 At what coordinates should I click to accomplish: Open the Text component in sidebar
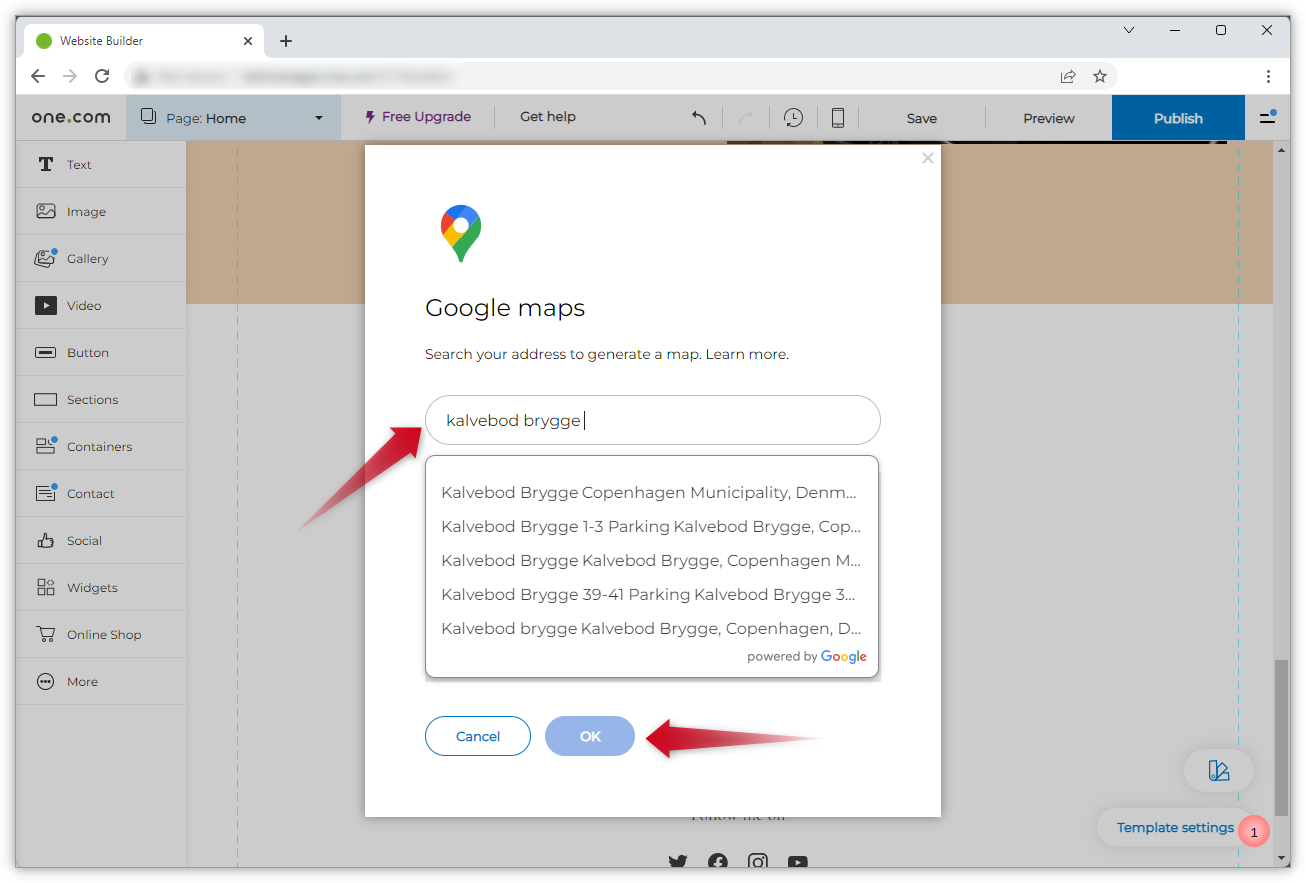coord(101,165)
